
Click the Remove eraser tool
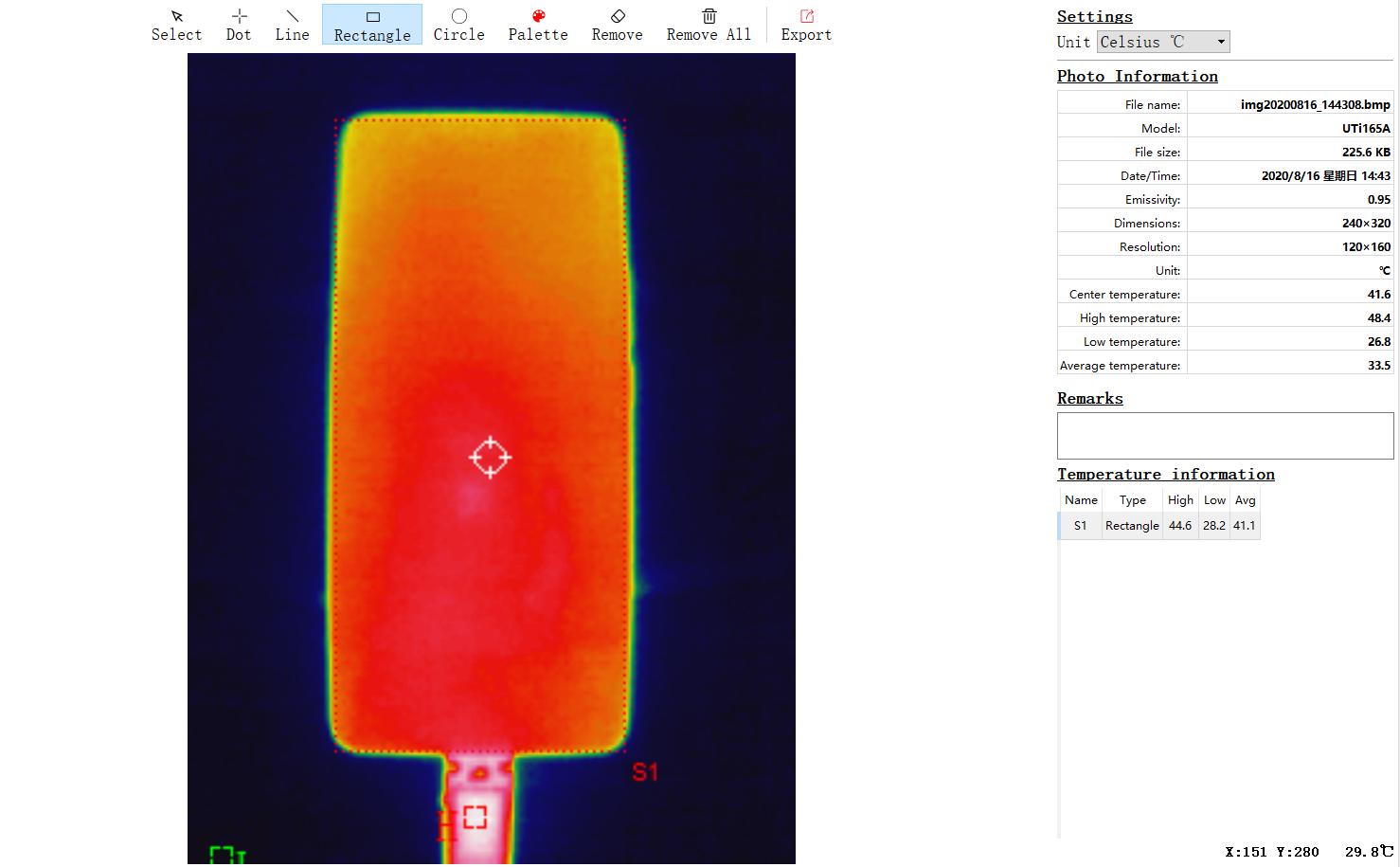(617, 25)
